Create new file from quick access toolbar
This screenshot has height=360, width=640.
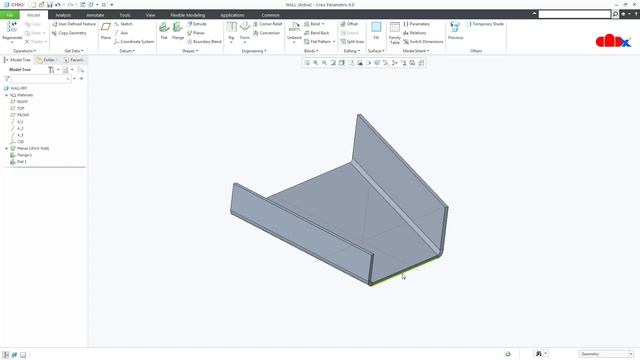click(33, 4)
